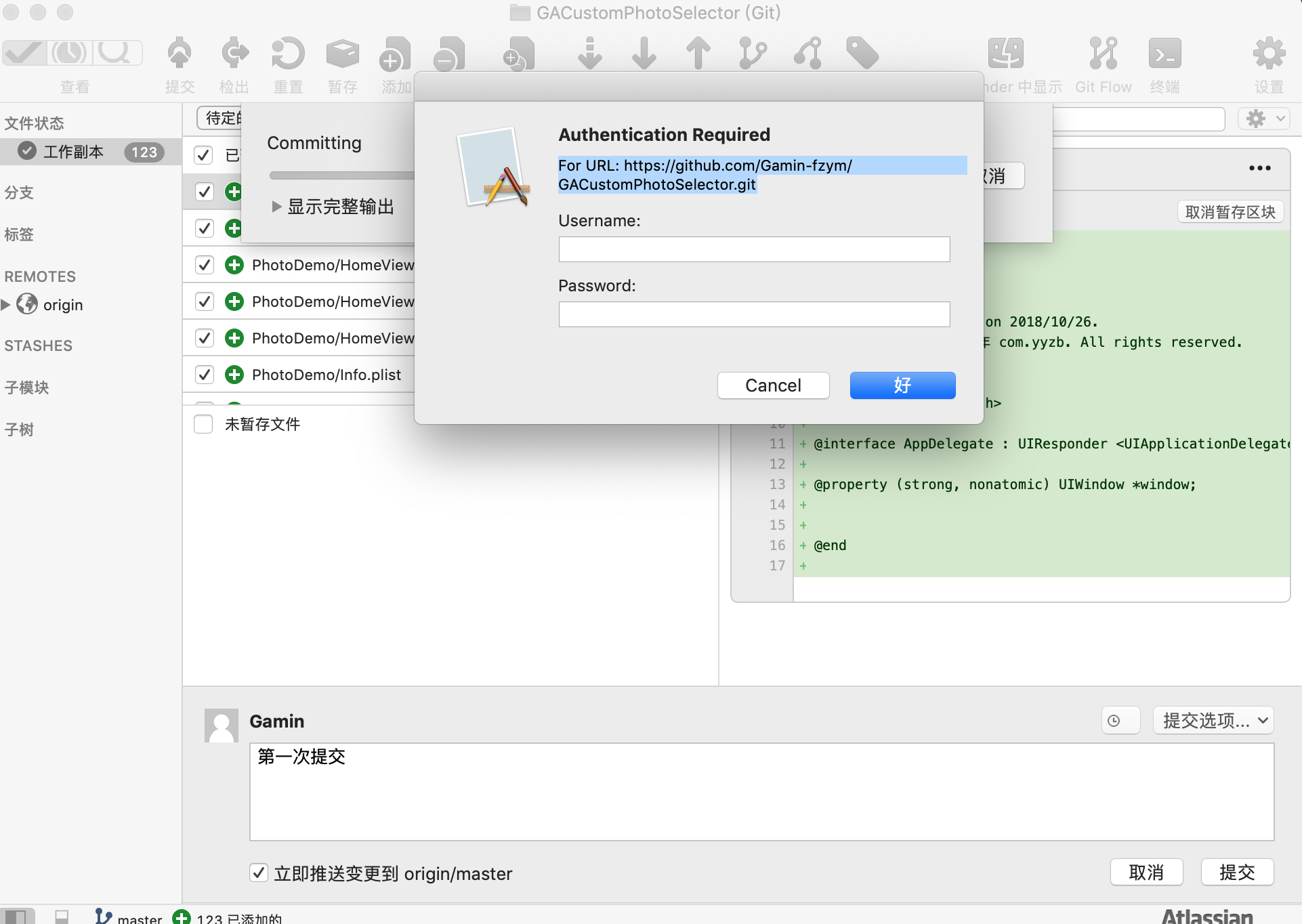This screenshot has width=1302, height=924.
Task: Click the blue 好 confirm button
Action: [x=902, y=385]
